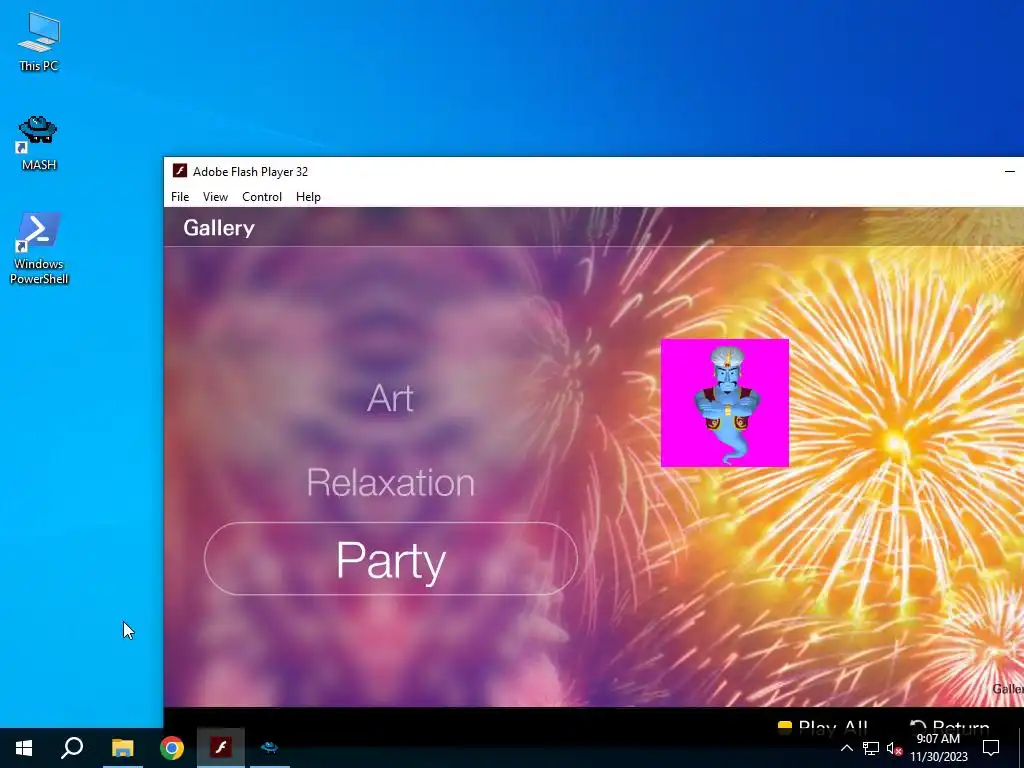This screenshot has width=1024, height=768.
Task: Click the Gallery heading text
Action: click(x=219, y=228)
